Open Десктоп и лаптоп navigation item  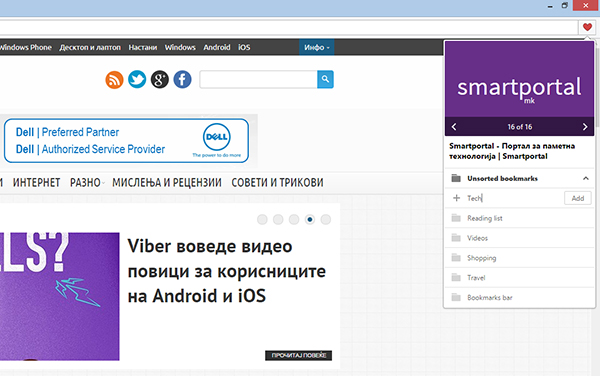90,47
